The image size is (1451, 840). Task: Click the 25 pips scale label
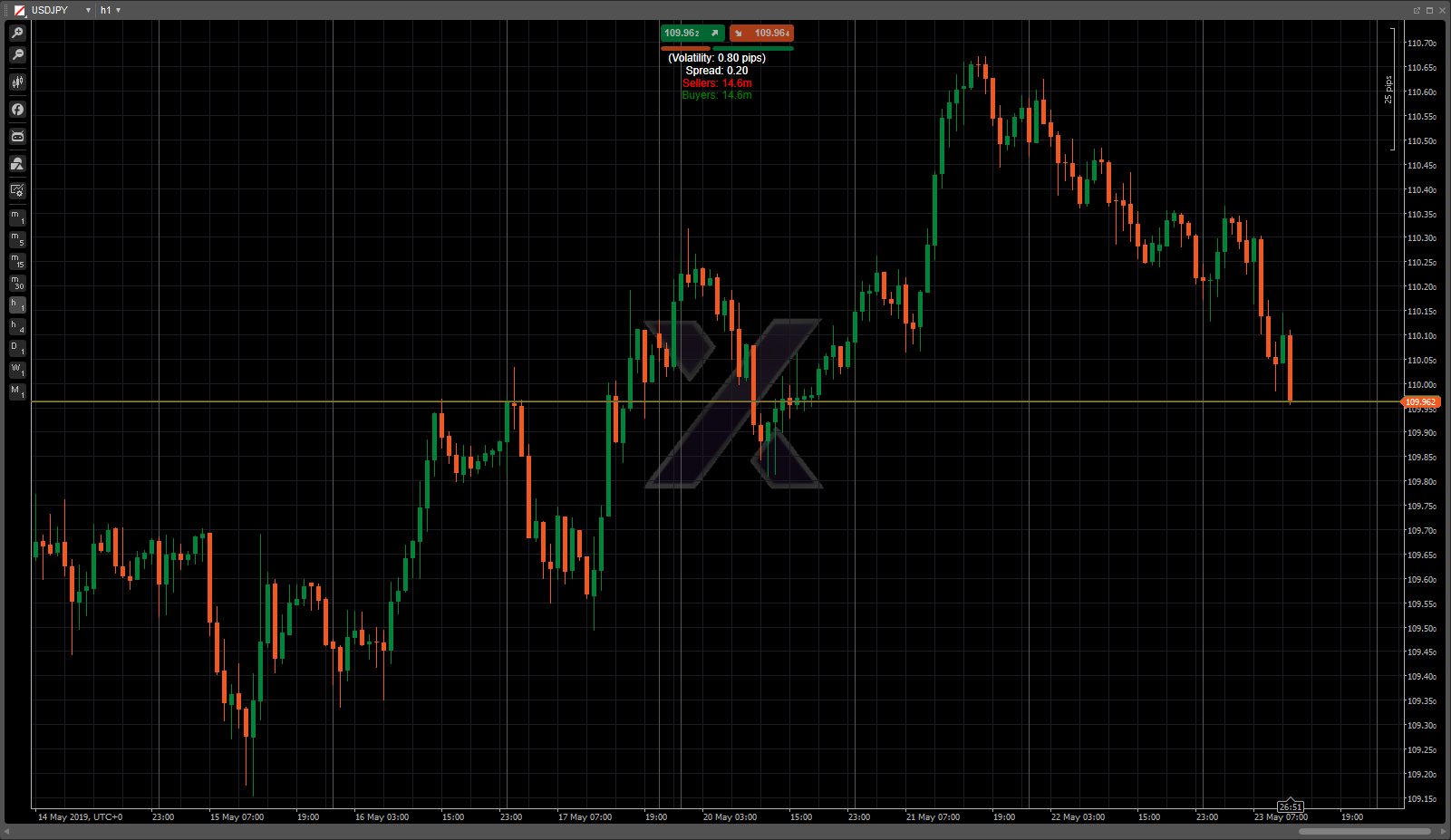[x=1388, y=90]
